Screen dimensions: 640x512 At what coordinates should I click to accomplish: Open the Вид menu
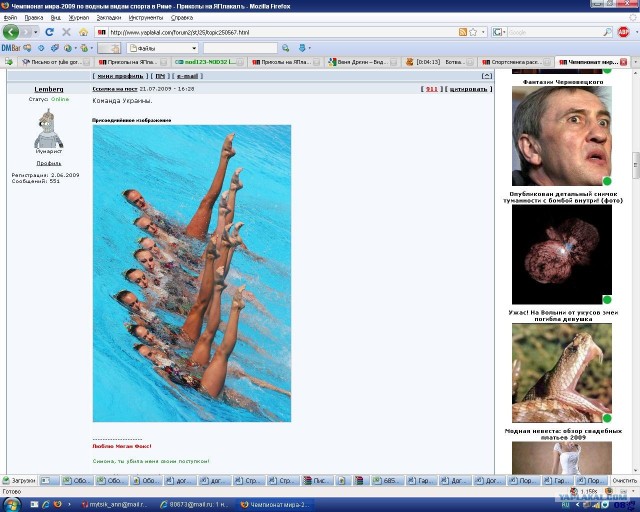[x=56, y=18]
